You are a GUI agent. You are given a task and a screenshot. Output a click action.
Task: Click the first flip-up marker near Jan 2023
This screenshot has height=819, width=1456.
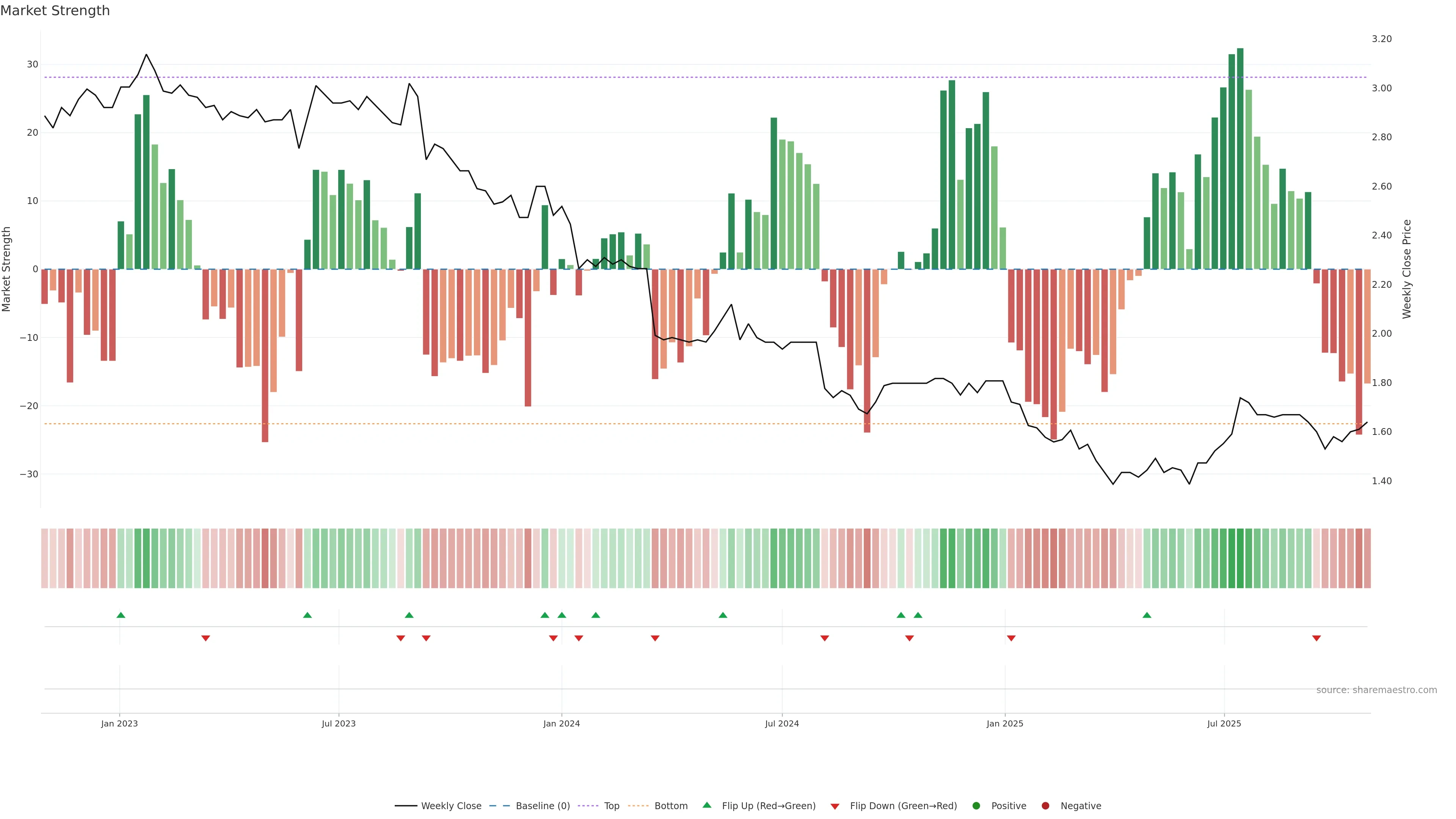point(121,615)
